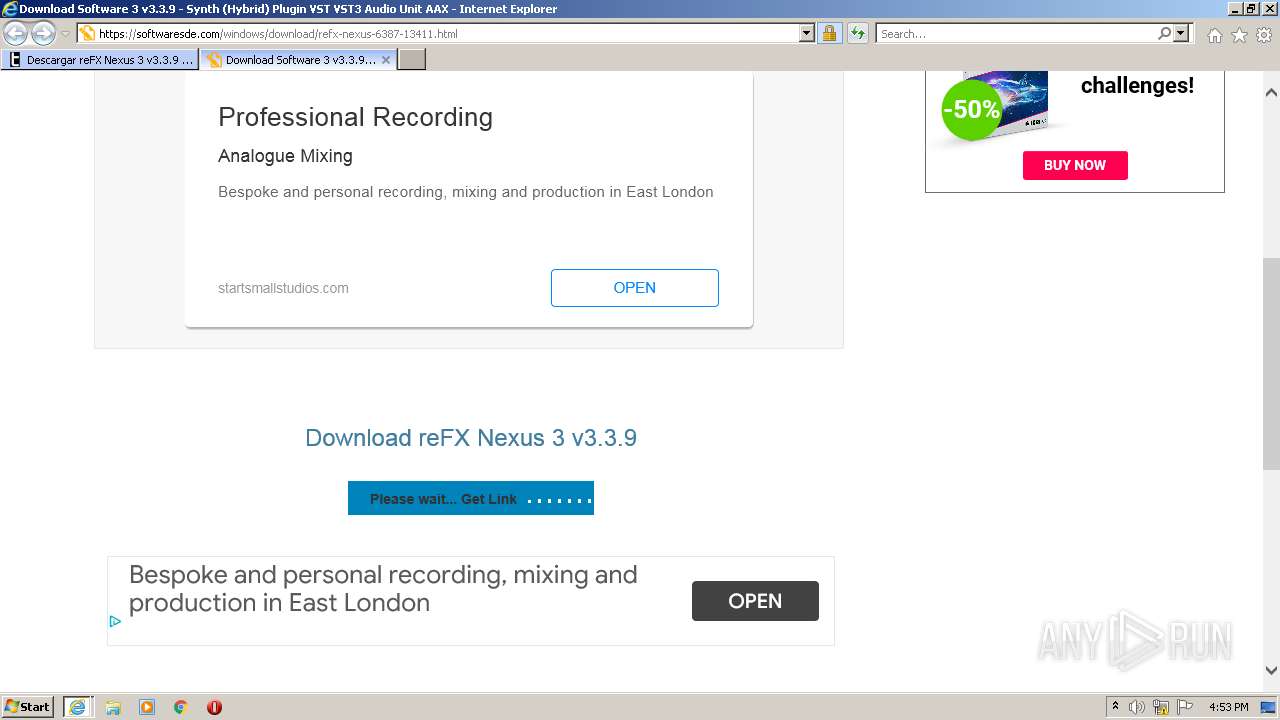Screen dimensions: 1280x720
Task: Click the page scrollbar down arrow
Action: coord(1271,670)
